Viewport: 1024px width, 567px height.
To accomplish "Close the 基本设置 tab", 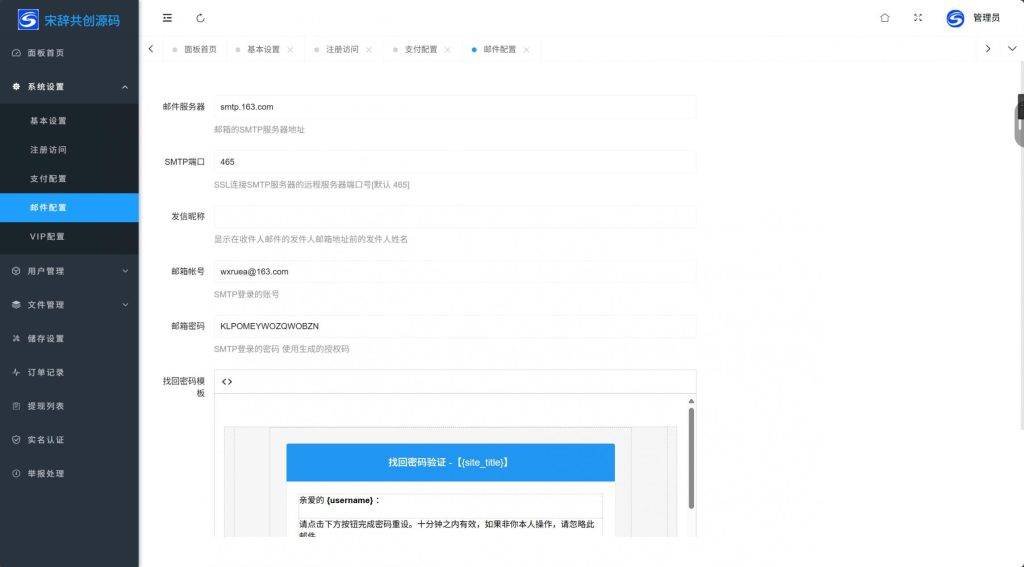I will [290, 50].
